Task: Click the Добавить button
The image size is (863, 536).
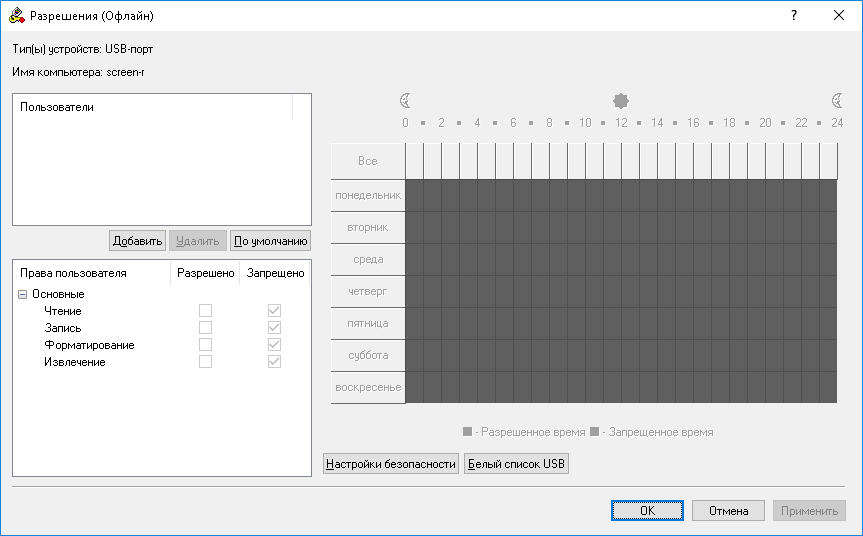Action: (137, 241)
